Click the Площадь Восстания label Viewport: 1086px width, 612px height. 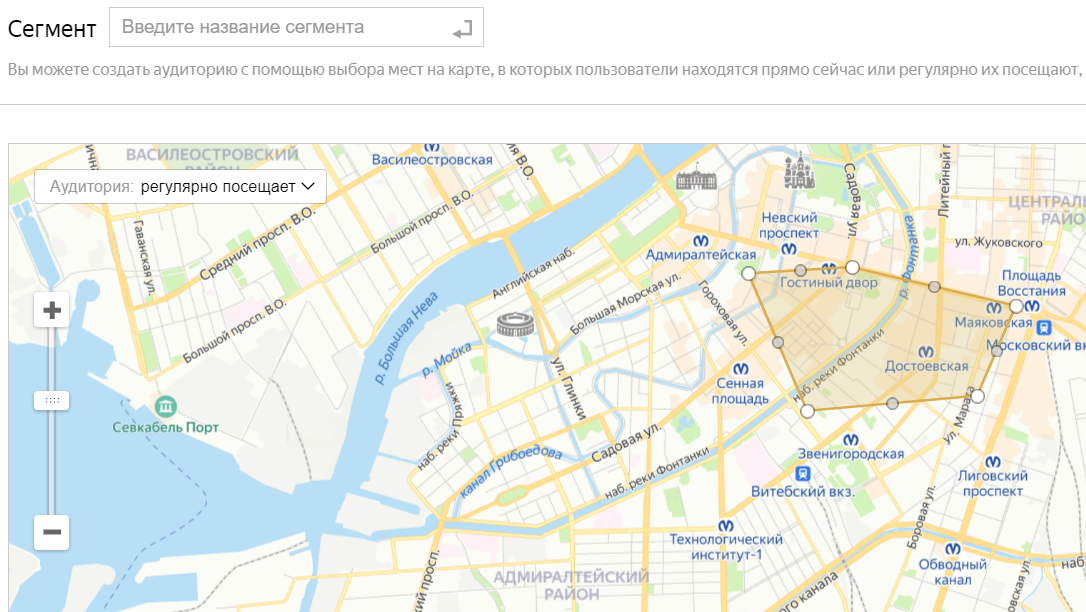[1031, 283]
